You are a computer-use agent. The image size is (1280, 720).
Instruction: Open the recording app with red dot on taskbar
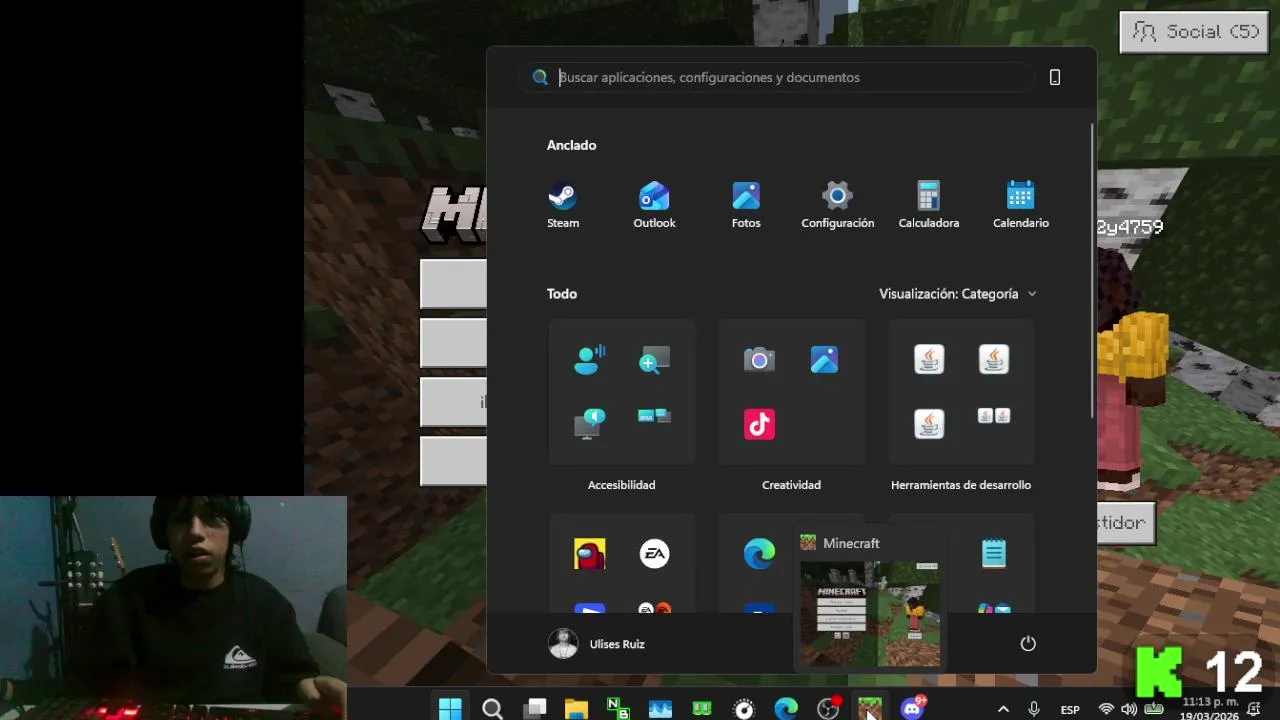828,708
